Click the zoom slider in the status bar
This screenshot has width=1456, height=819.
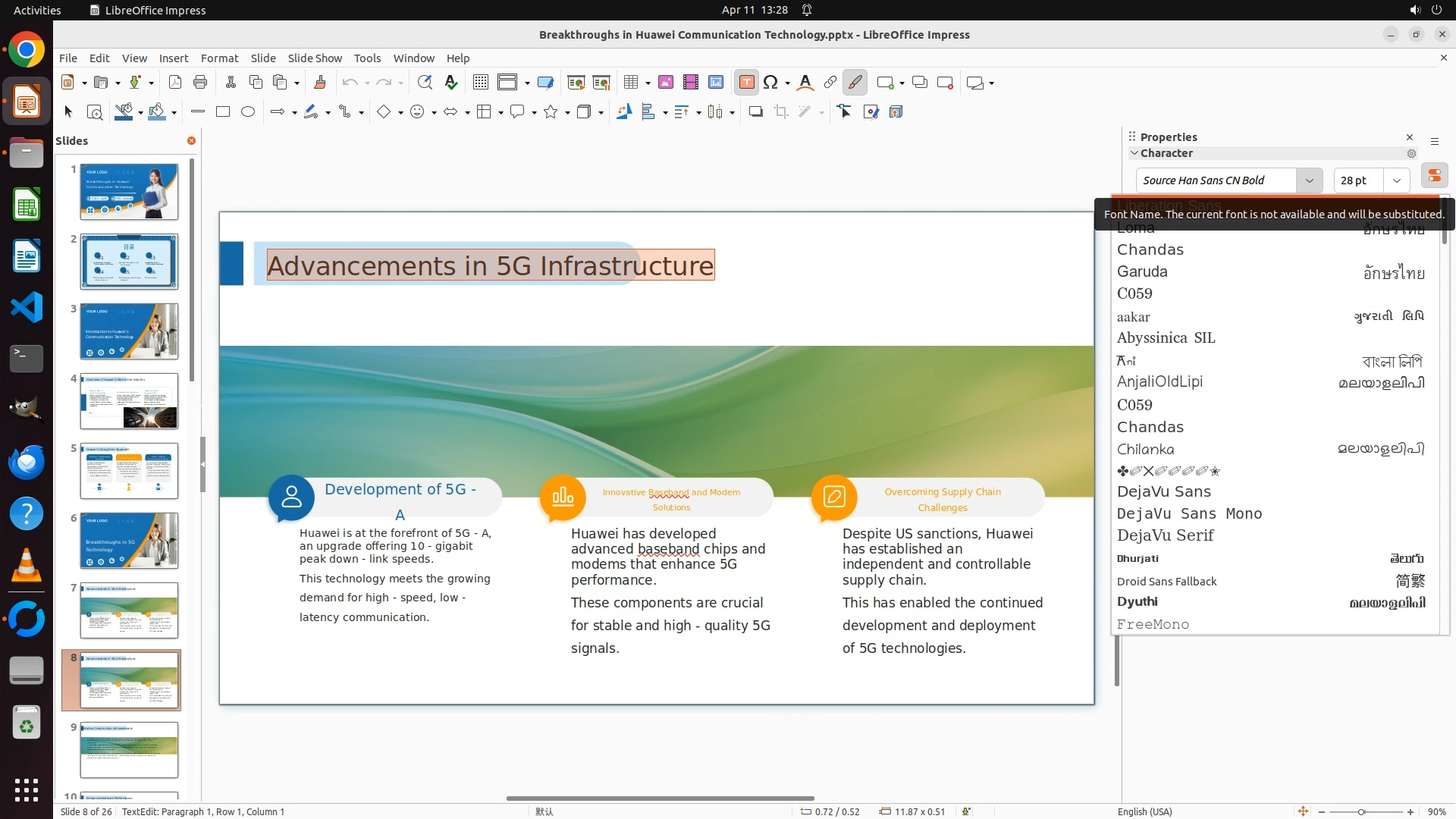[1361, 811]
